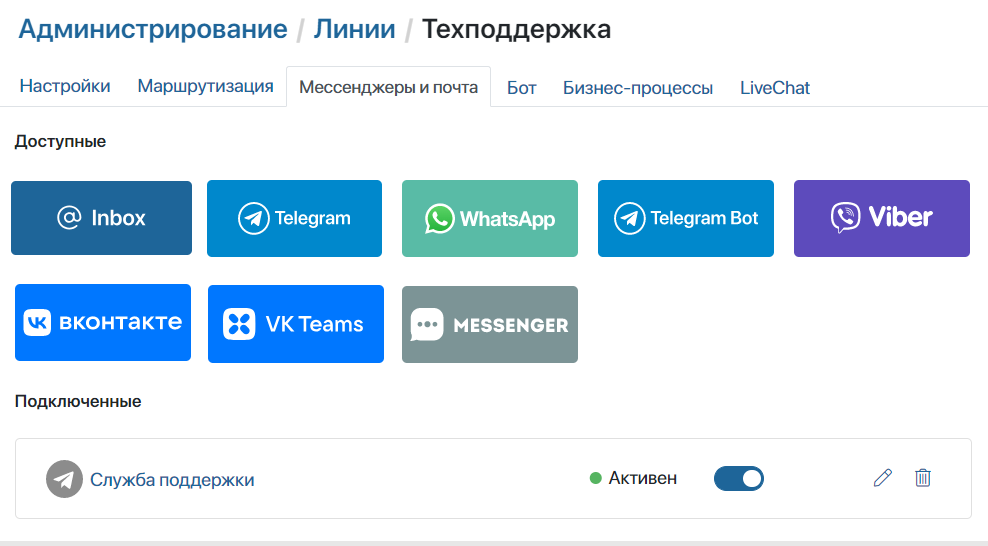The image size is (988, 546).
Task: Go to the Линии breadcrumb
Action: click(355, 29)
